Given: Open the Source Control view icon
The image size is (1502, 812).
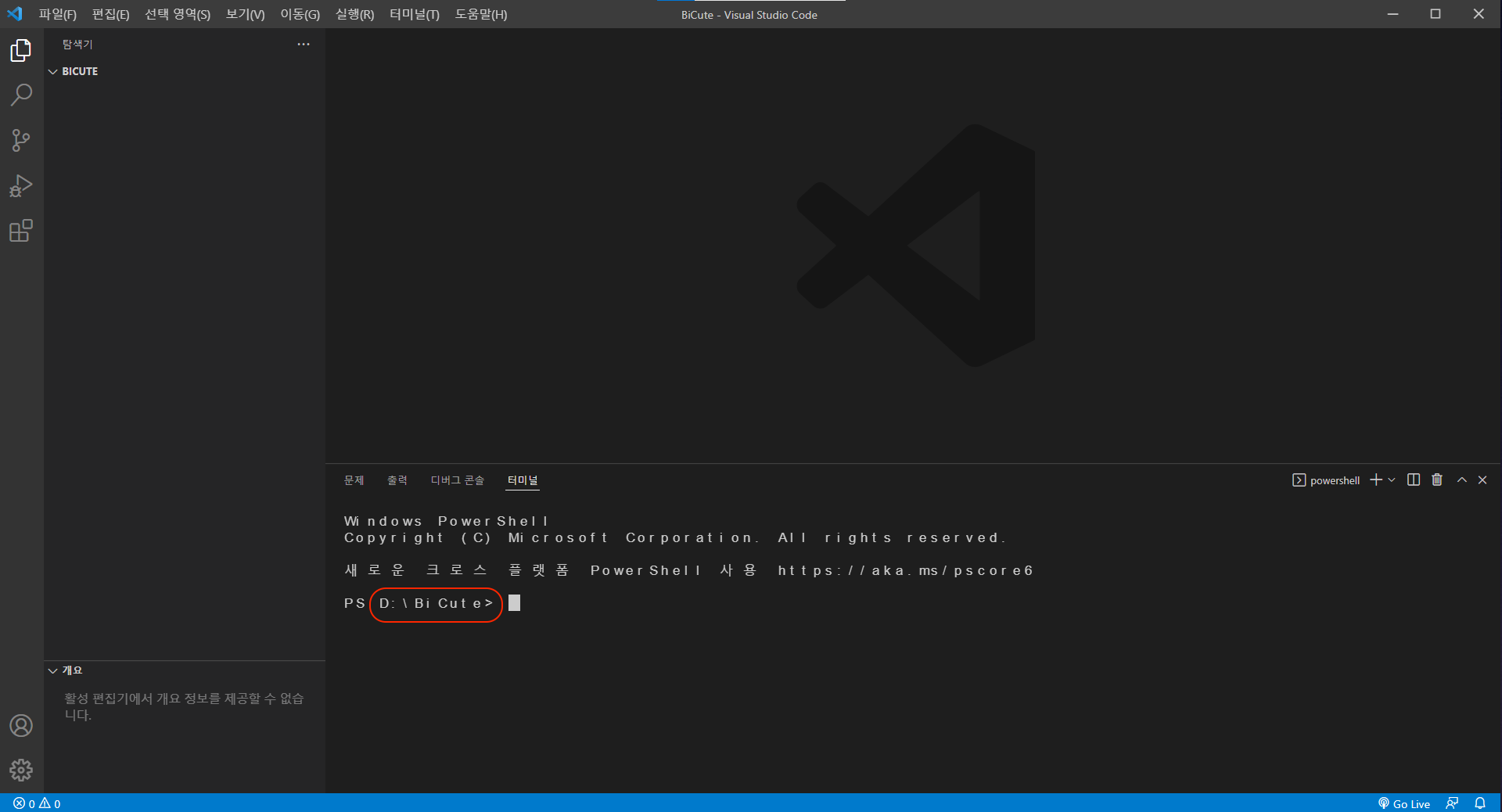Looking at the screenshot, I should (x=21, y=141).
